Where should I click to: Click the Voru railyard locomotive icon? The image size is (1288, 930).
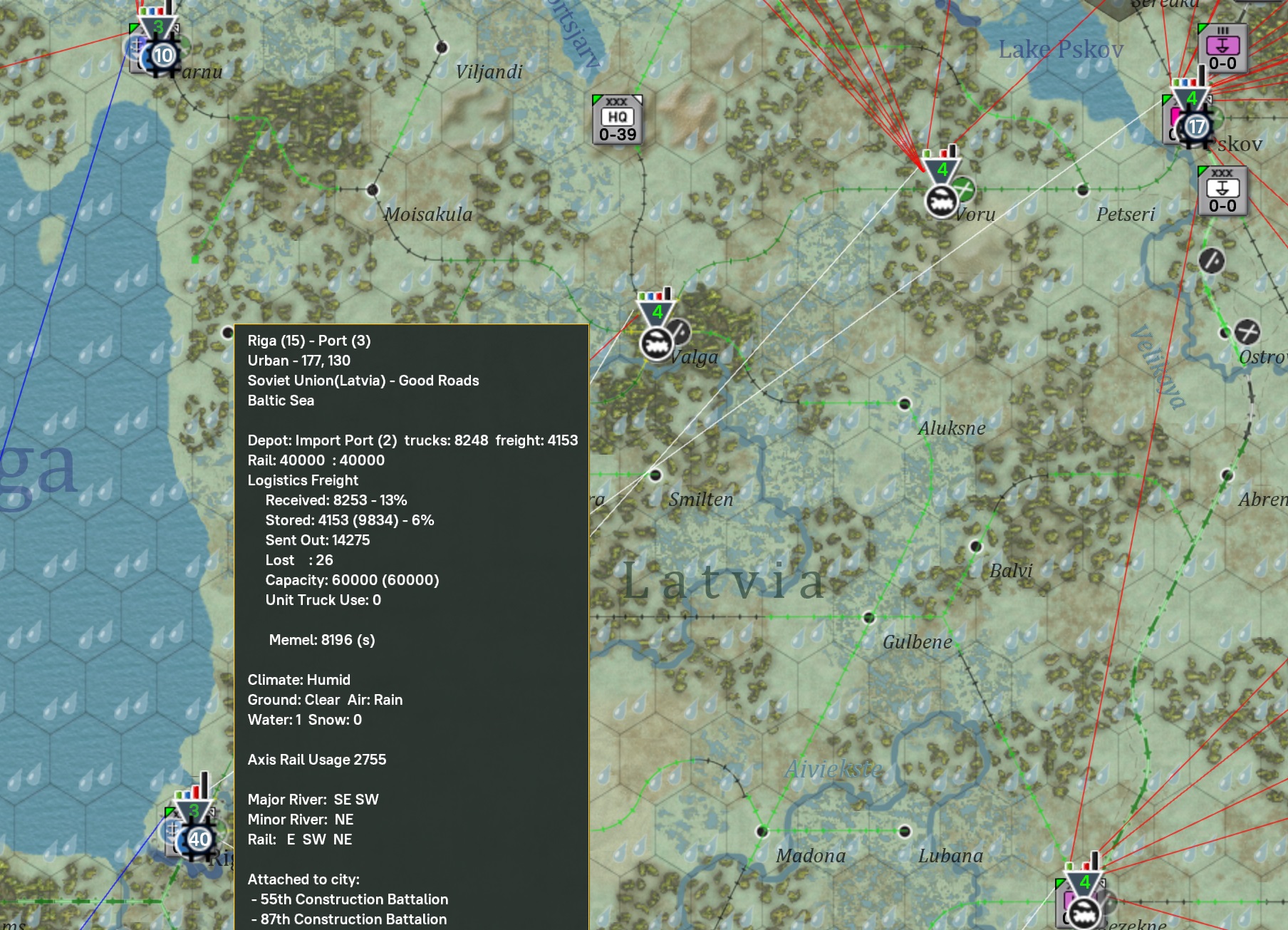941,202
